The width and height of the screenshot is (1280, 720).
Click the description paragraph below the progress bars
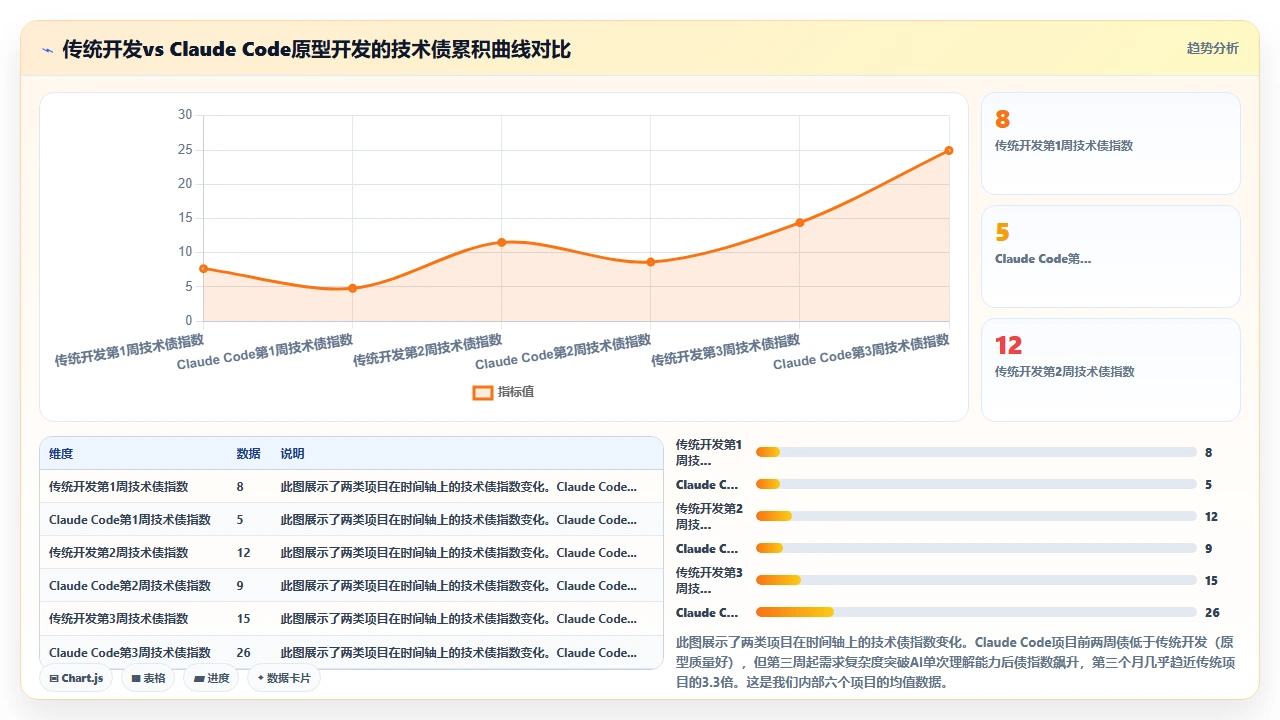[x=957, y=662]
